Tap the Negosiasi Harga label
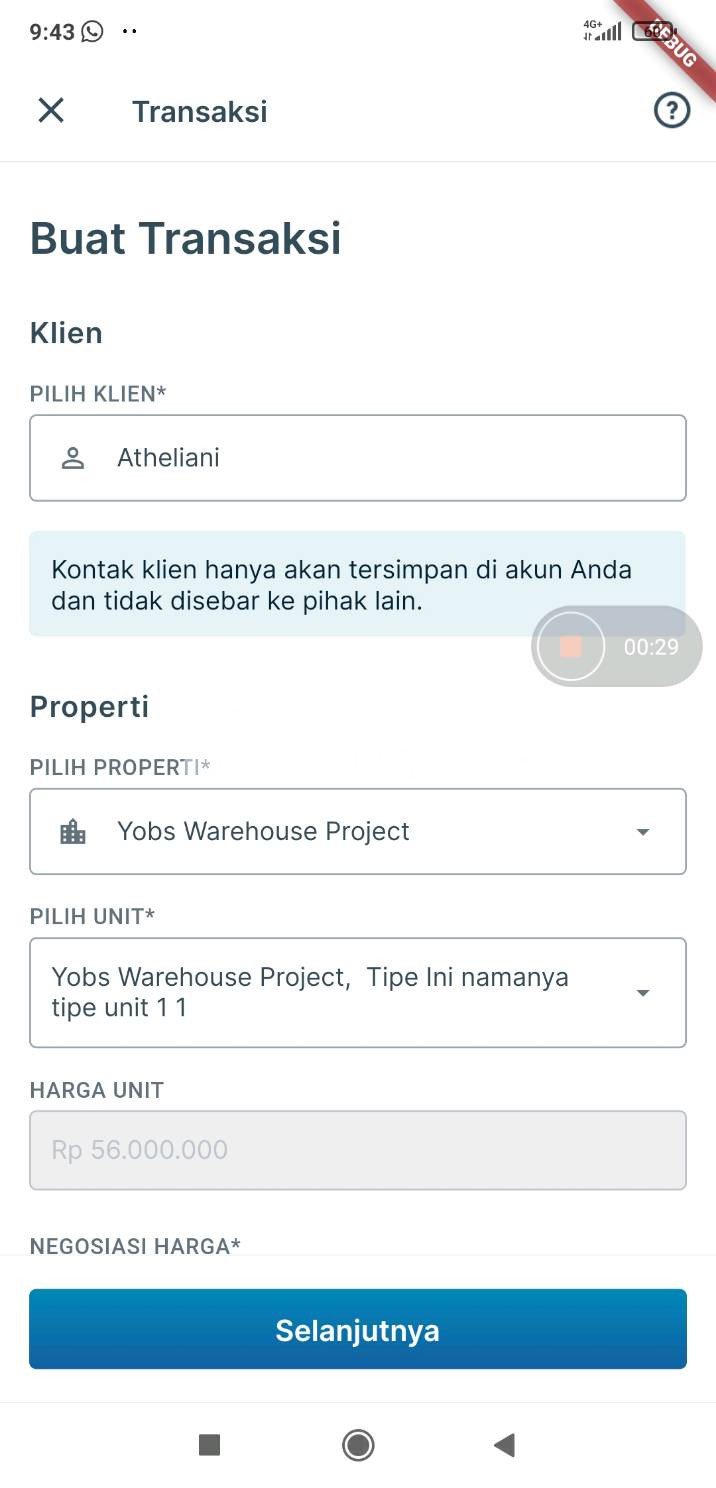716x1488 pixels. pyautogui.click(x=135, y=1245)
